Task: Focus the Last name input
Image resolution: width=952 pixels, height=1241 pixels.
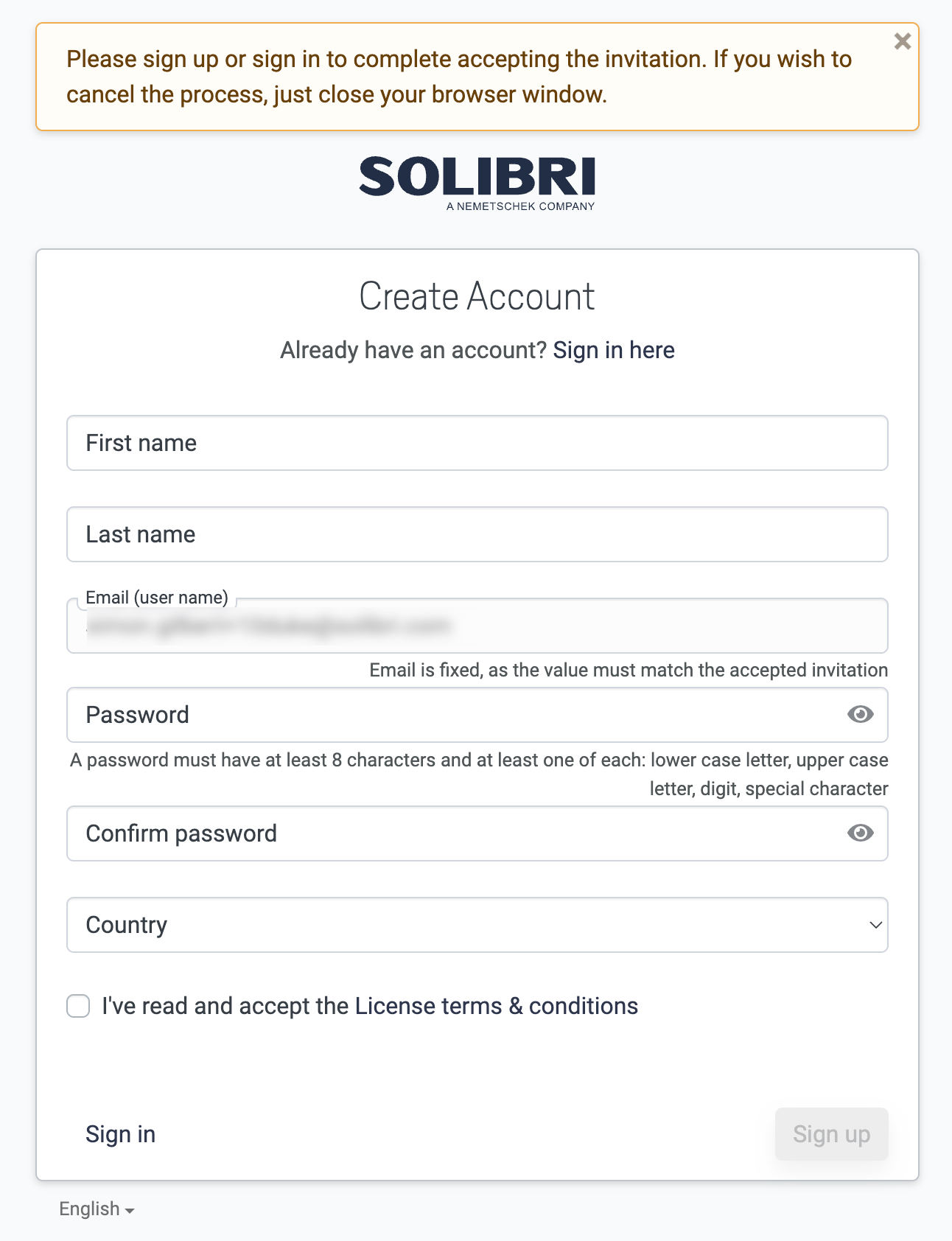Action: 477,534
